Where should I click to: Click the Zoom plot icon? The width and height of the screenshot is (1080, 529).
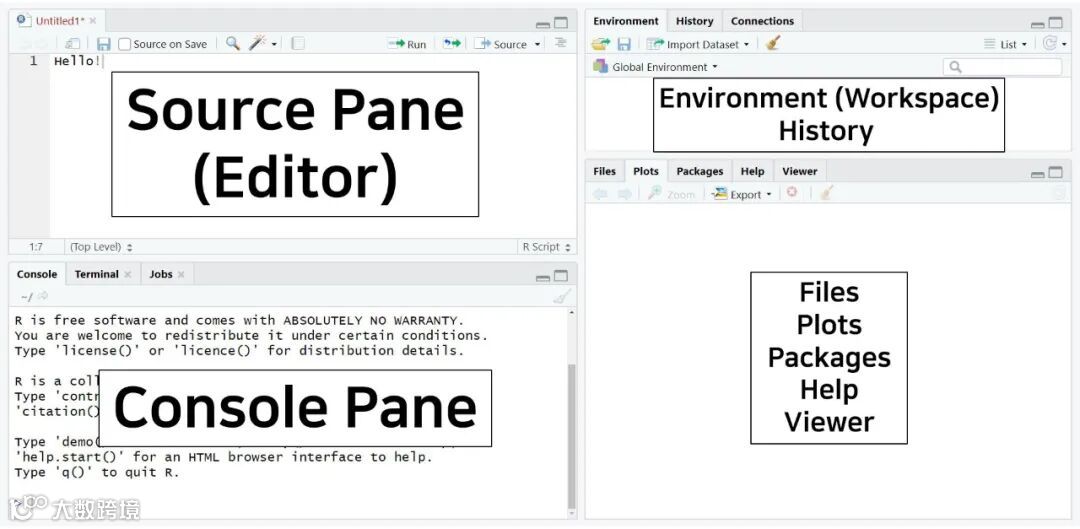[x=672, y=194]
